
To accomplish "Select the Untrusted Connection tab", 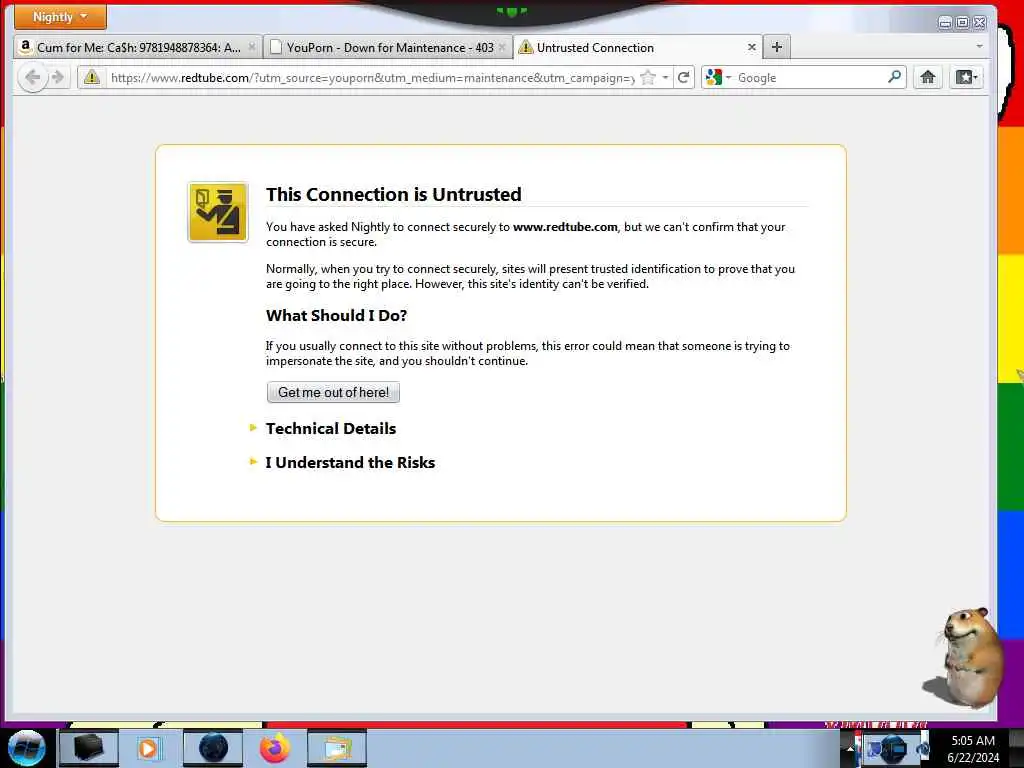I will pos(638,48).
